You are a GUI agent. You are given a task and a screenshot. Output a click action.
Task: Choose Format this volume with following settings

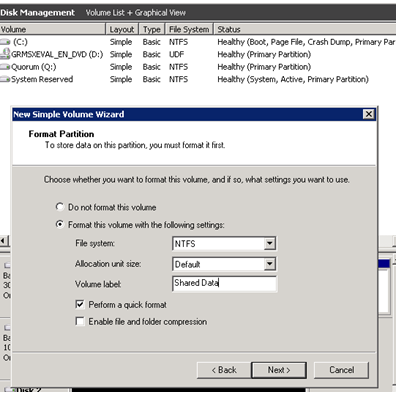(60, 224)
